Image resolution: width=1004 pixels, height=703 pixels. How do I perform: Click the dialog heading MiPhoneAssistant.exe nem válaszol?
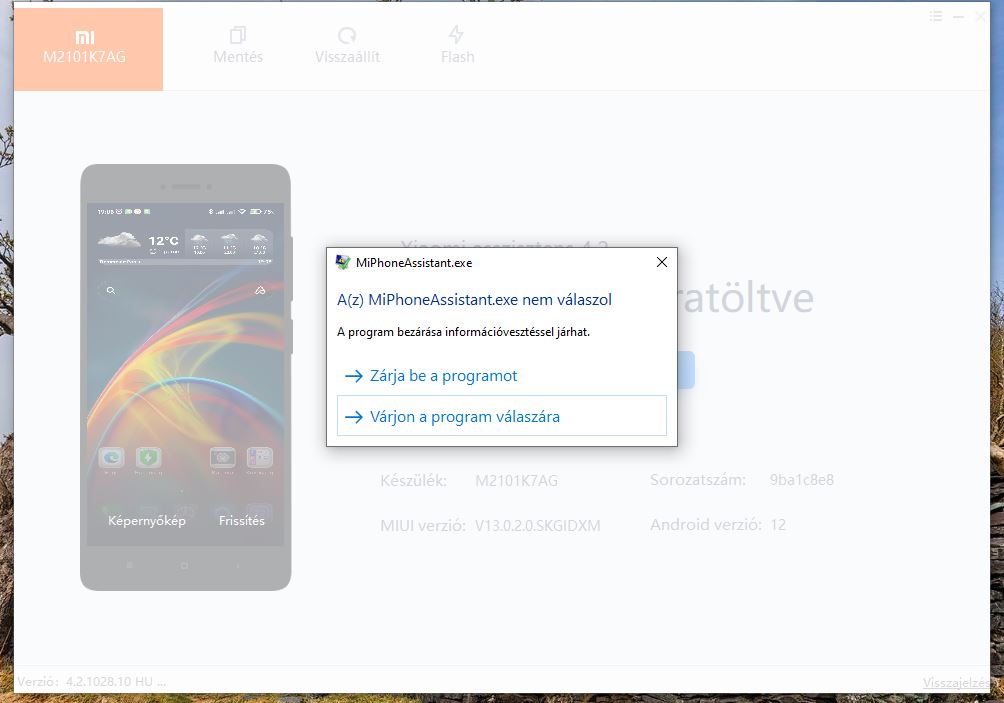[474, 300]
